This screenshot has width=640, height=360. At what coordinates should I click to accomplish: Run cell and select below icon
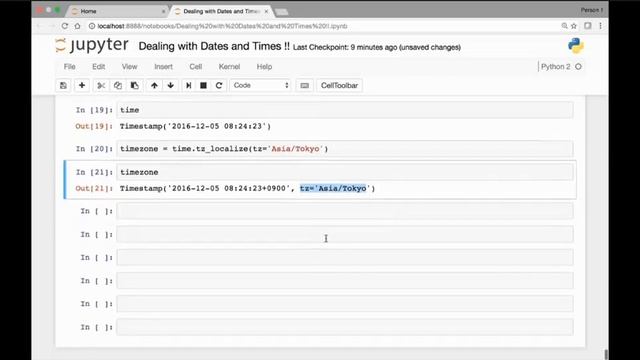point(189,85)
